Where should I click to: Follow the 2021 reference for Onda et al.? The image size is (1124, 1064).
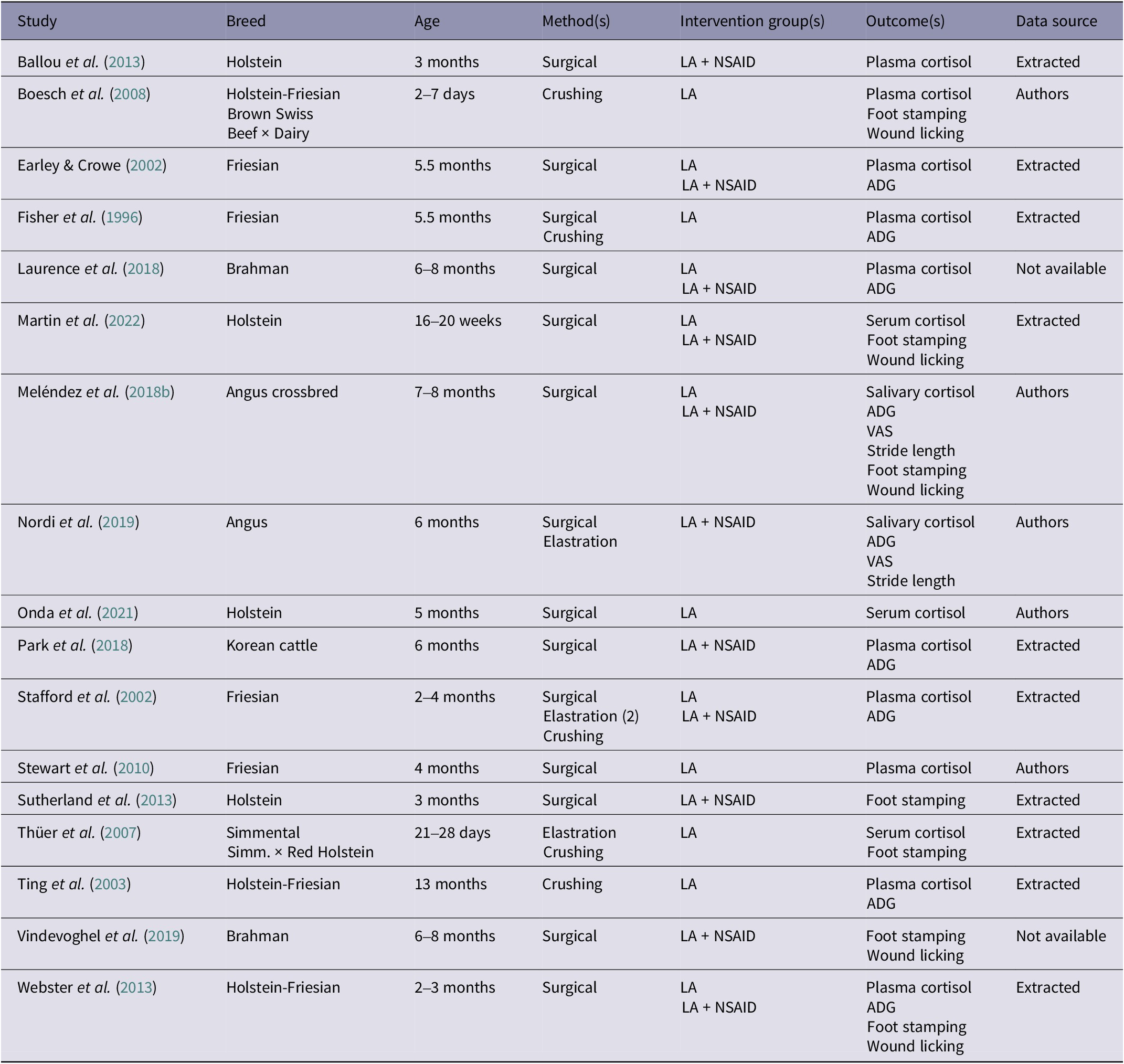pos(118,613)
